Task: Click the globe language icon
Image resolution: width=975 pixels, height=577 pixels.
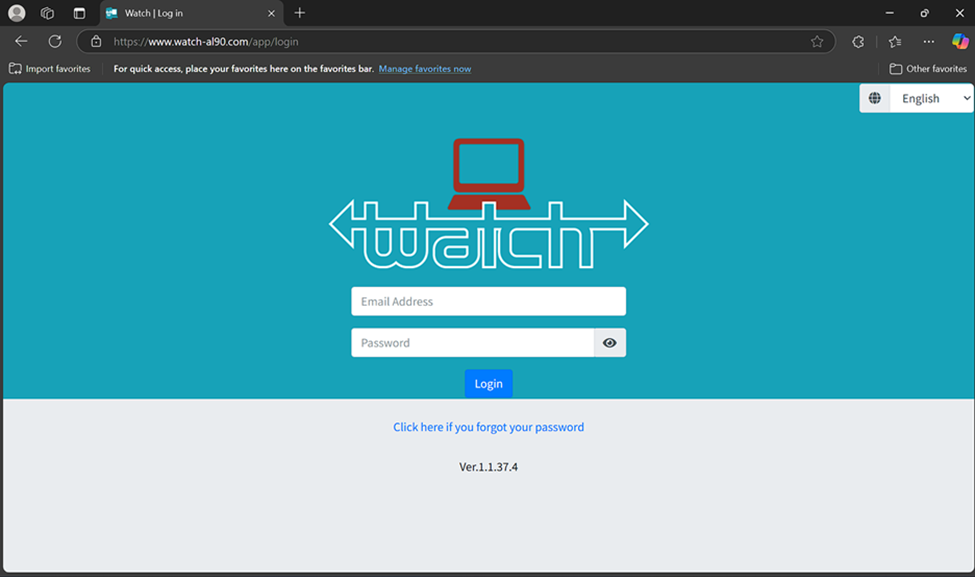Action: tap(875, 98)
